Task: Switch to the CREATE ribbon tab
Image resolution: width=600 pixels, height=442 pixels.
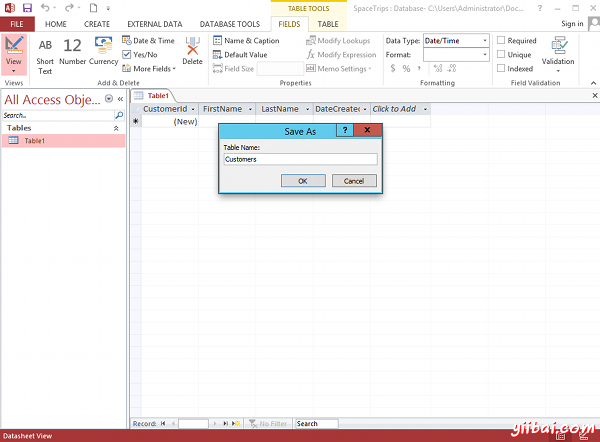Action: pyautogui.click(x=97, y=23)
